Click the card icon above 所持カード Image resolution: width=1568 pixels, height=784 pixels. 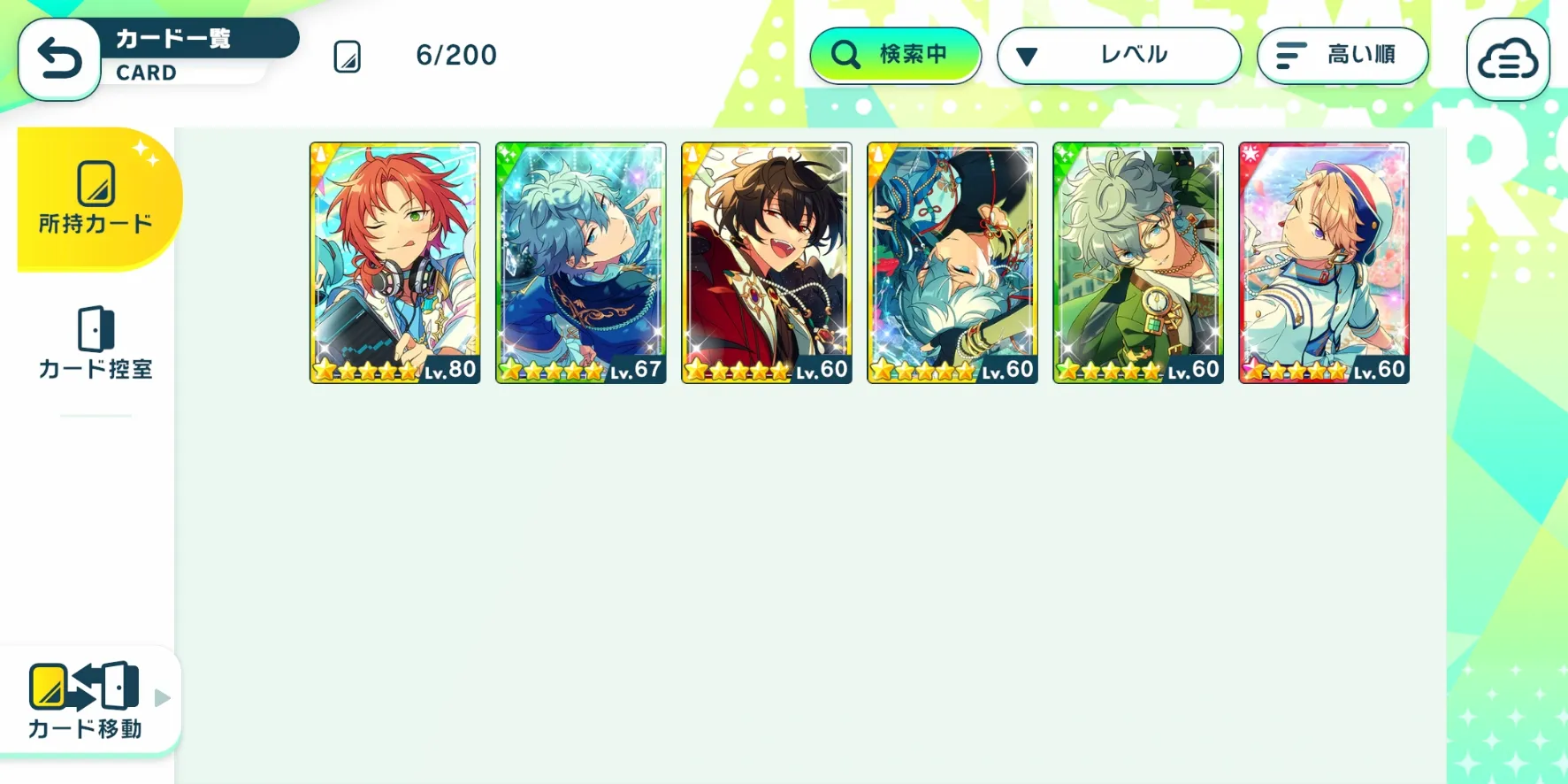tap(96, 183)
